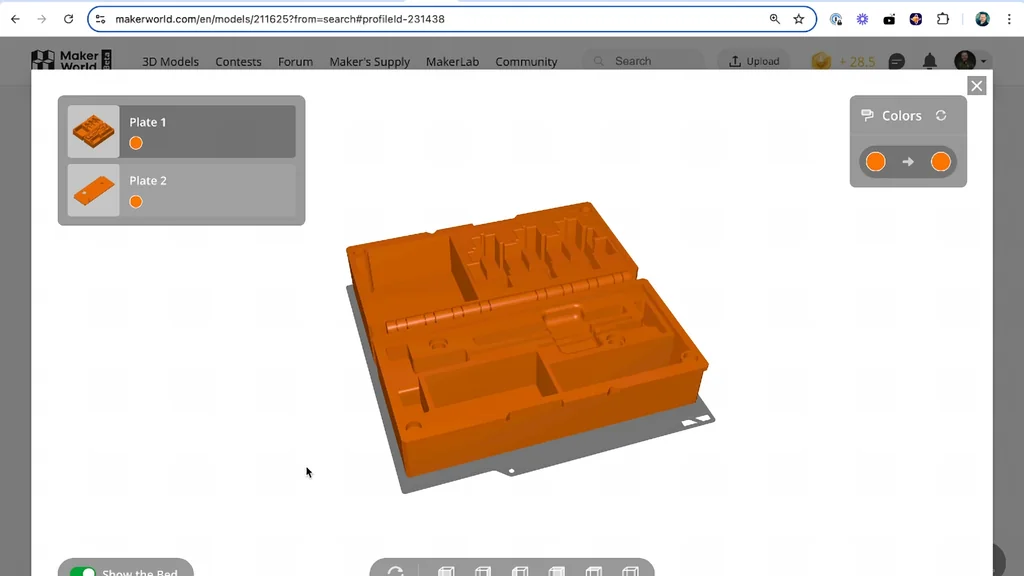Screen dimensions: 1024x576
Task: Open the Contests page
Action: (x=238, y=61)
